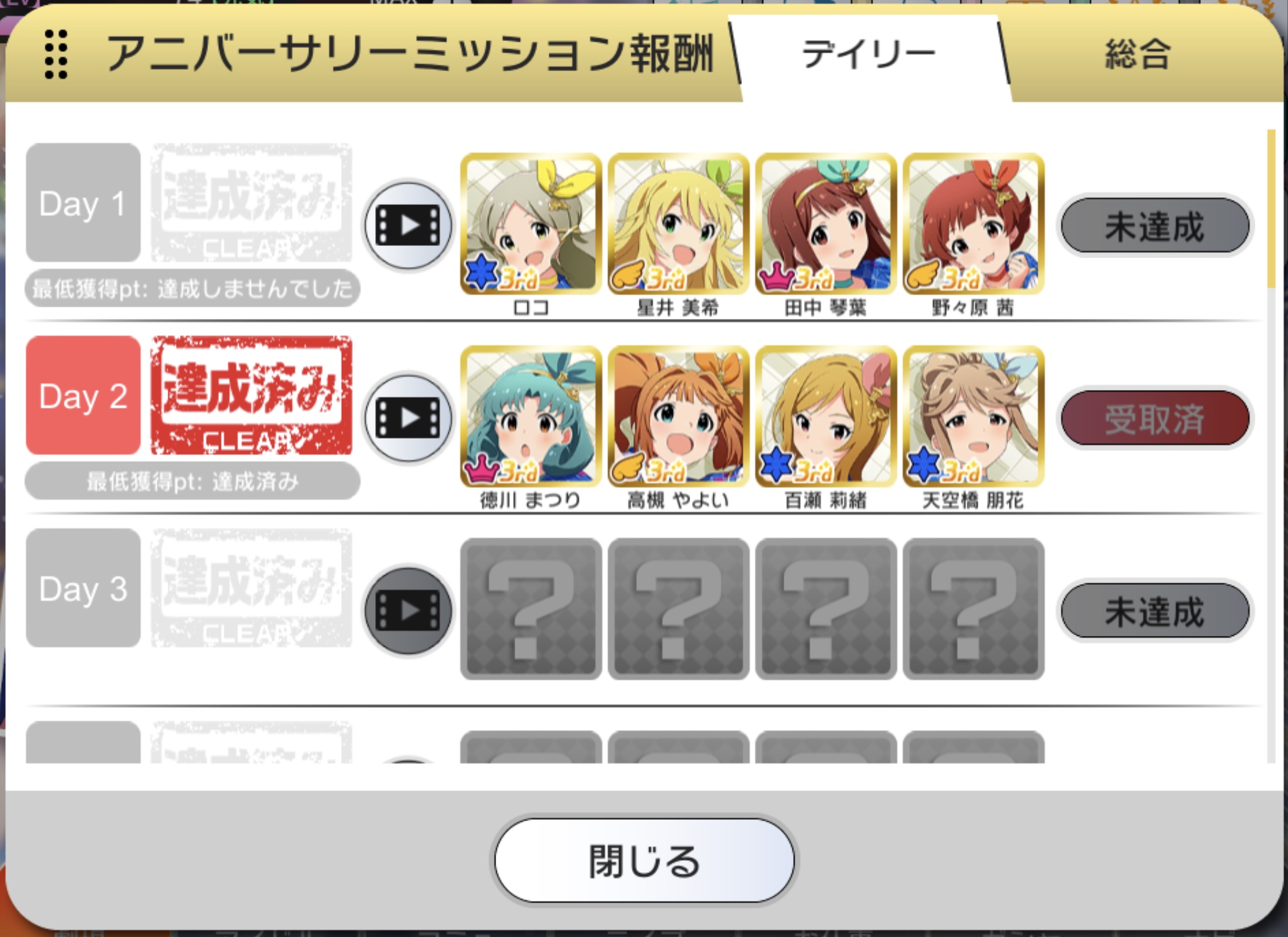Tap the first Day 3 mystery reward
The width and height of the screenshot is (1288, 937).
pyautogui.click(x=531, y=609)
